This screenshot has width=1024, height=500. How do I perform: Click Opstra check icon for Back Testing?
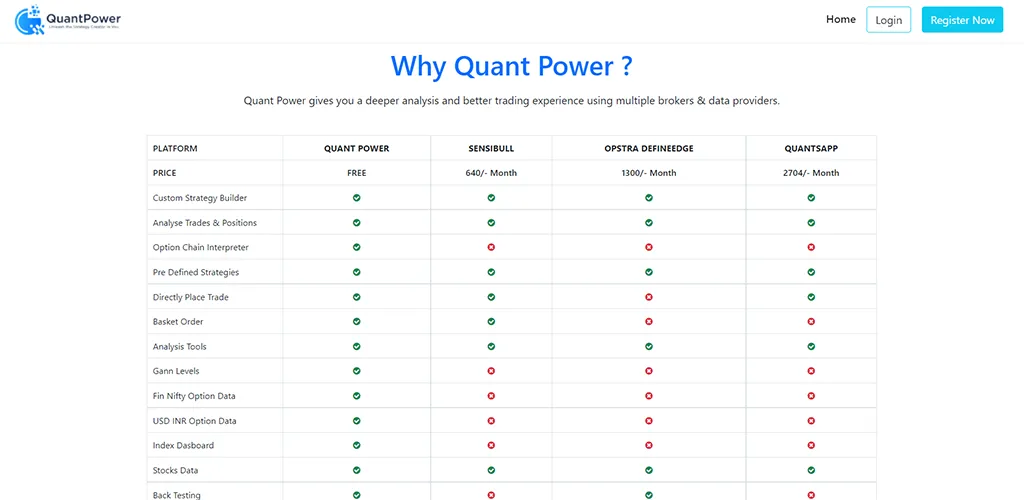pos(648,495)
